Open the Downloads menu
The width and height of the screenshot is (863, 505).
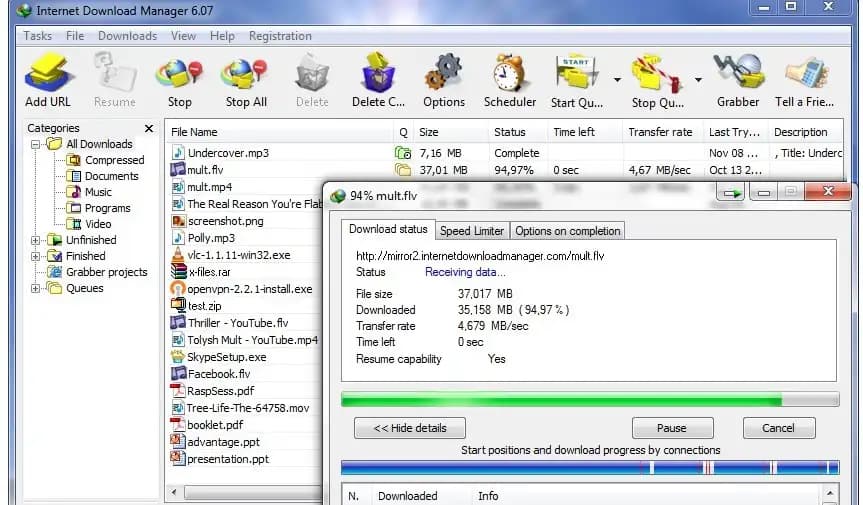coord(127,36)
